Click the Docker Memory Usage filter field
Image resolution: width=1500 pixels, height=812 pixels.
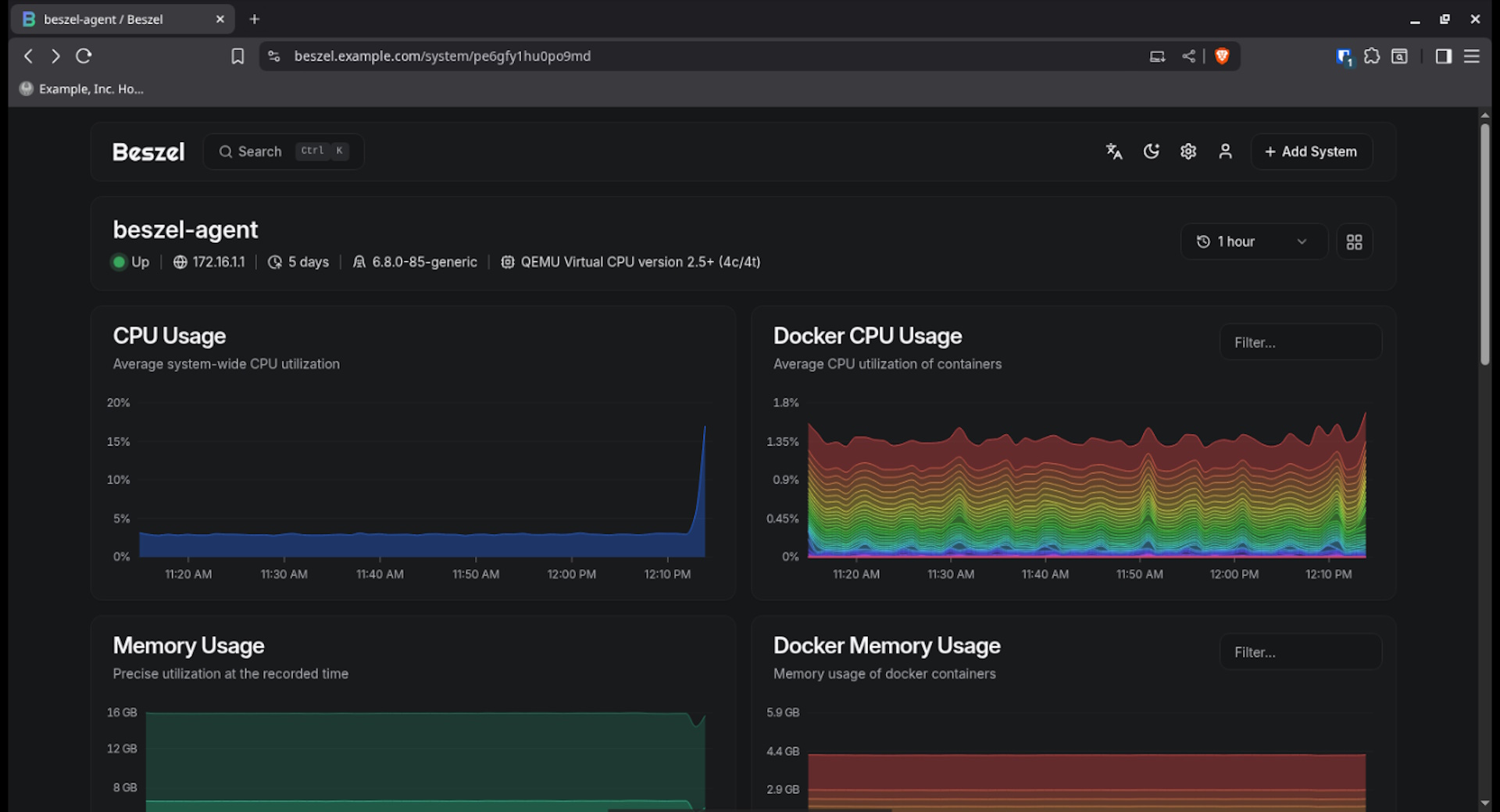pyautogui.click(x=1300, y=653)
